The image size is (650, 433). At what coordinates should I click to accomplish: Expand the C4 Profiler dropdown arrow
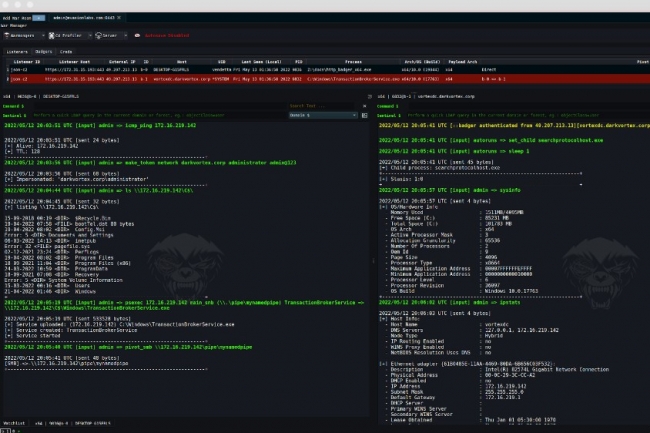point(90,36)
